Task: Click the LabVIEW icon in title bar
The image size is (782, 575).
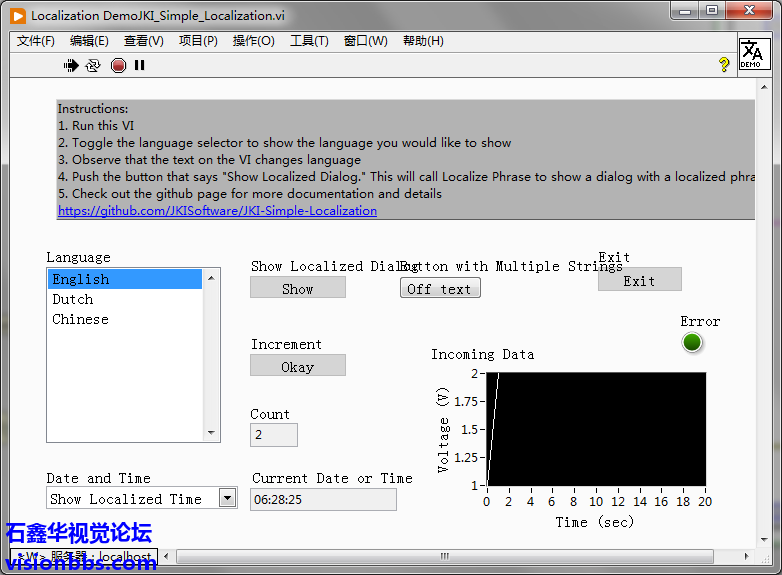Action: pos(18,16)
